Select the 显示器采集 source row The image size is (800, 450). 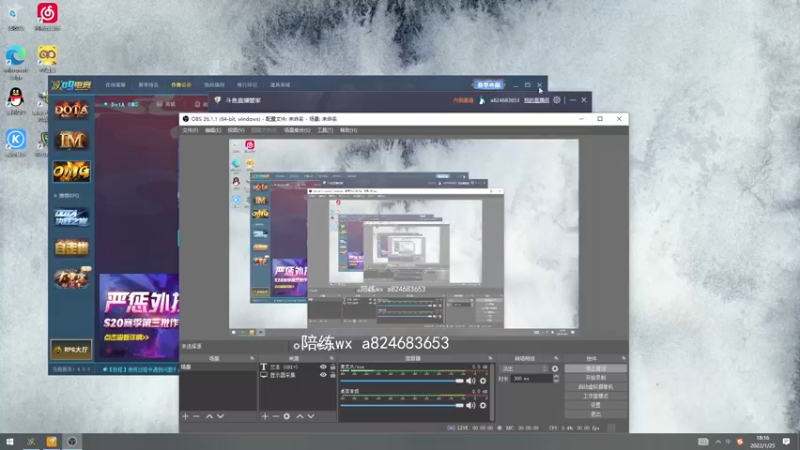(x=297, y=375)
